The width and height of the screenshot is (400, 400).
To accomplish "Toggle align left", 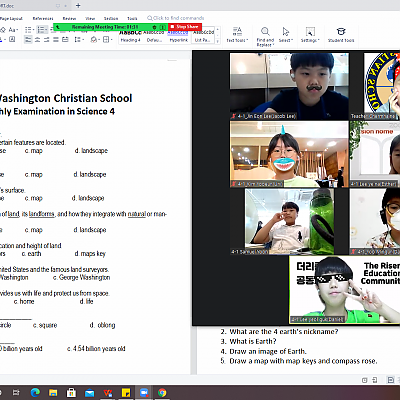I will 28,40.
